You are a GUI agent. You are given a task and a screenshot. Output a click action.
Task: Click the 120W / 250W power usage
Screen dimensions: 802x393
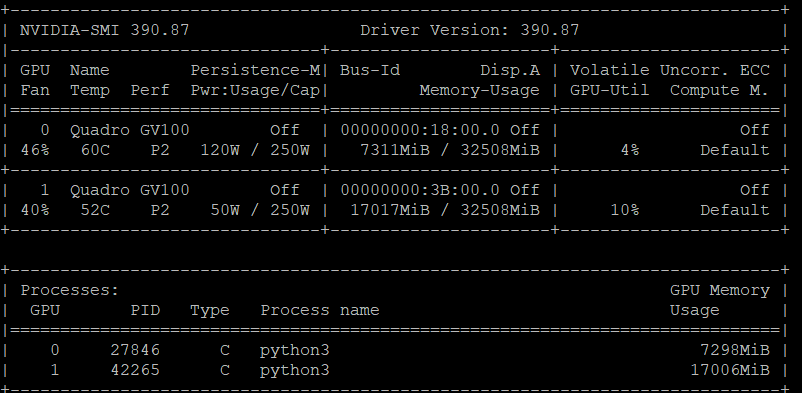point(255,150)
